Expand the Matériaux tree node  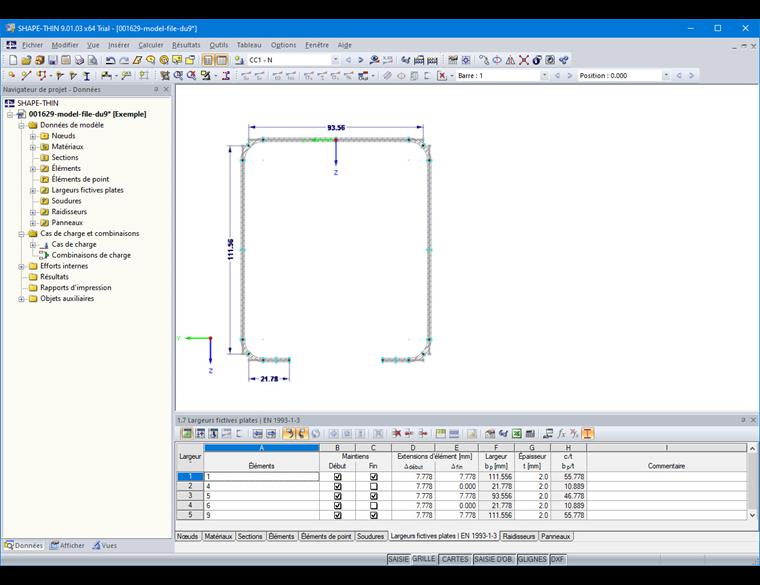33,147
